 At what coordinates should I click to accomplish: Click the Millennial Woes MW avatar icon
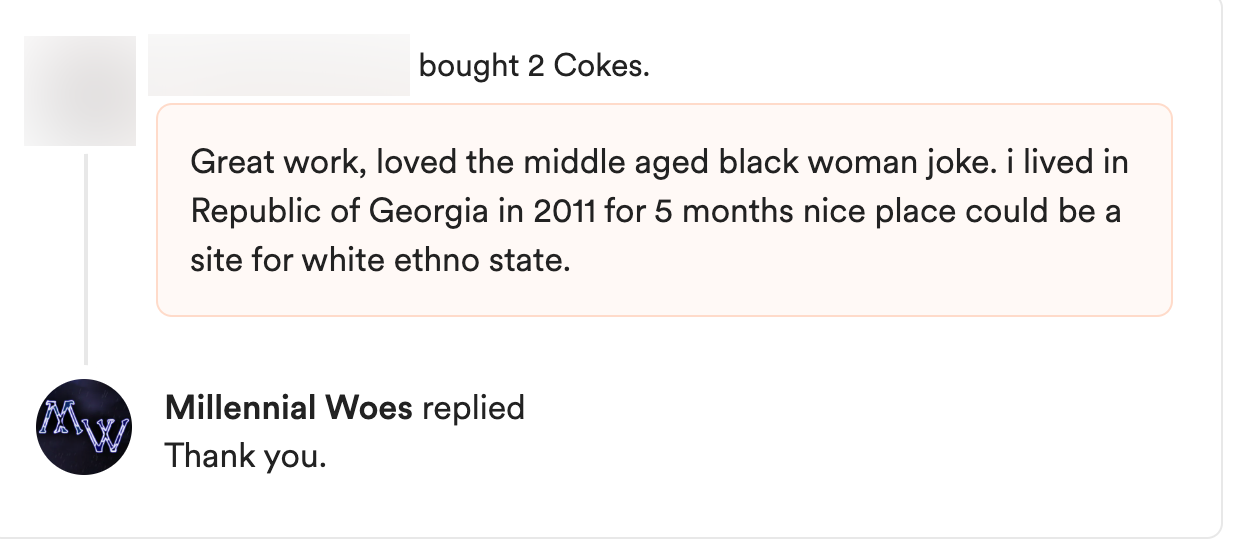tap(84, 427)
